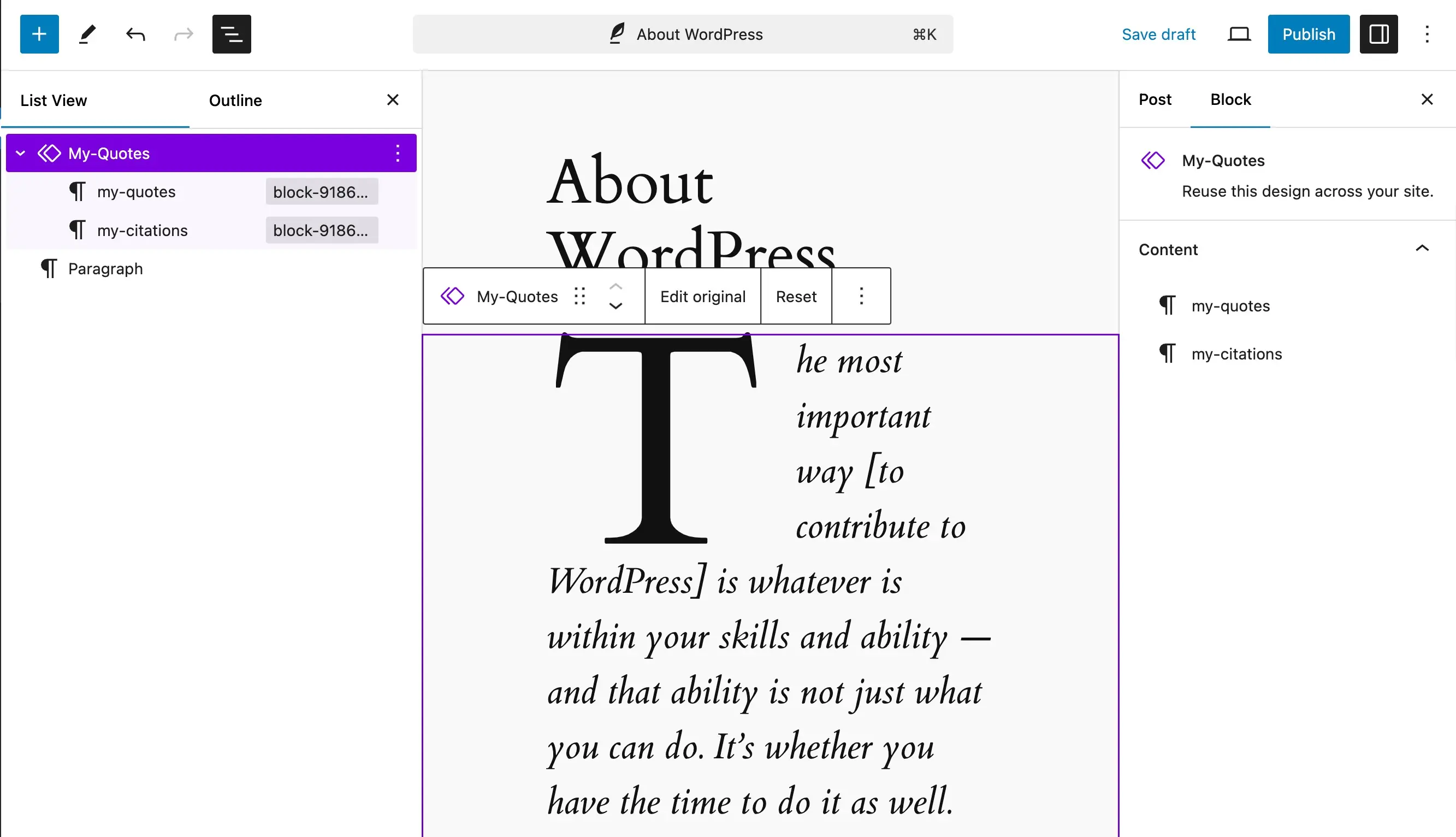
Task: Click the three-dot options menu on My-Quotes
Action: 397,153
